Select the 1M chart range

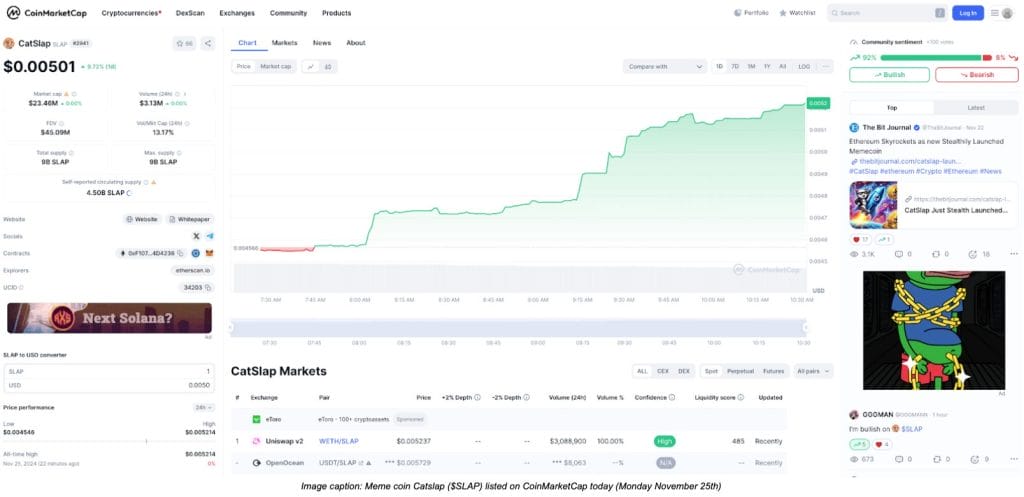coord(751,66)
